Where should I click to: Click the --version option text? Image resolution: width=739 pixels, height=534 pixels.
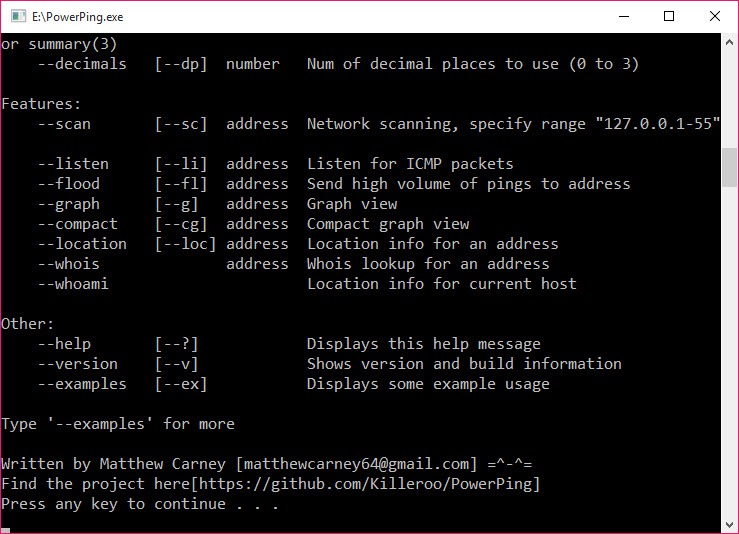[x=78, y=364]
